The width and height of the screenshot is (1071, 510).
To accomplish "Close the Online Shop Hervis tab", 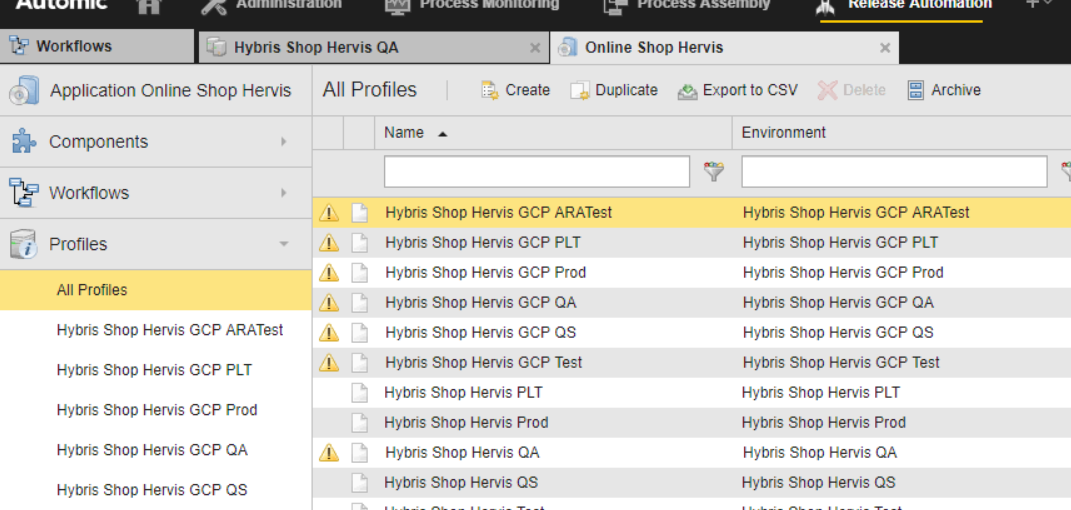I will 884,47.
